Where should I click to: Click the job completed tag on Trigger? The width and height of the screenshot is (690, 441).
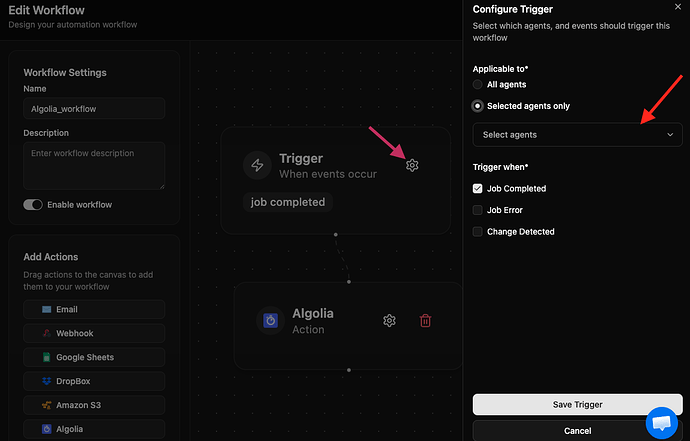pos(288,202)
